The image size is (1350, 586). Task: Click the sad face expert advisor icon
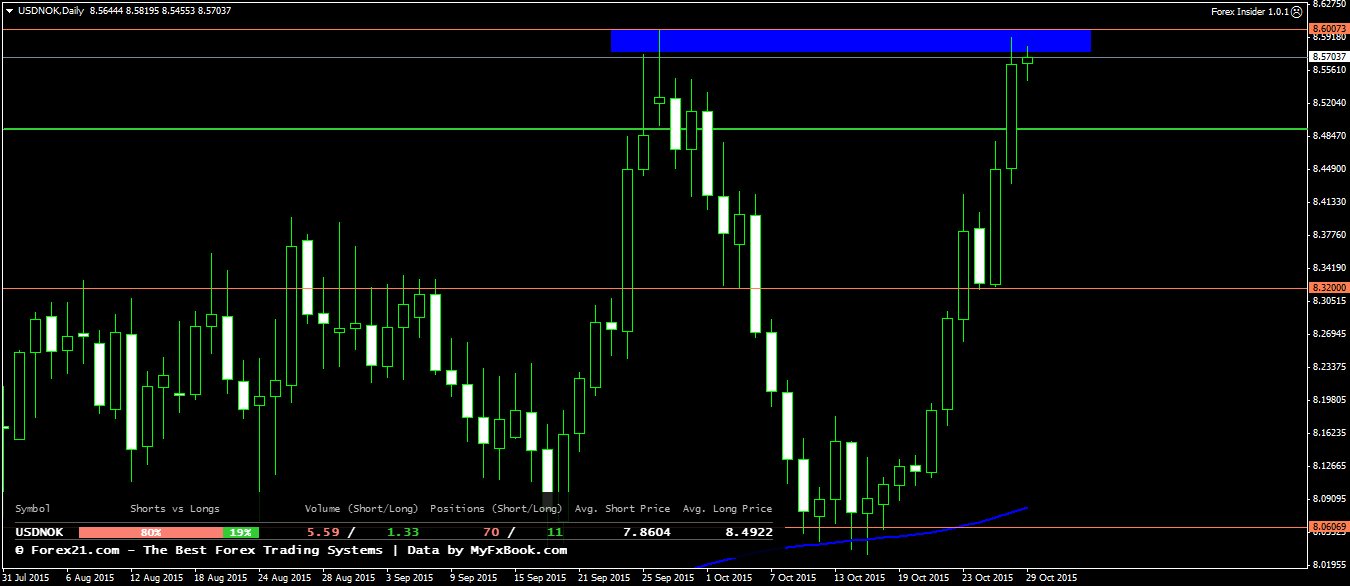pyautogui.click(x=1296, y=11)
